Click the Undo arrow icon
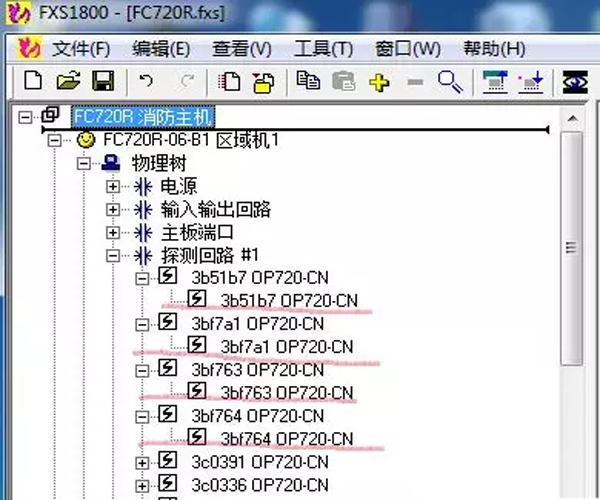This screenshot has width=600, height=500. pos(146,82)
